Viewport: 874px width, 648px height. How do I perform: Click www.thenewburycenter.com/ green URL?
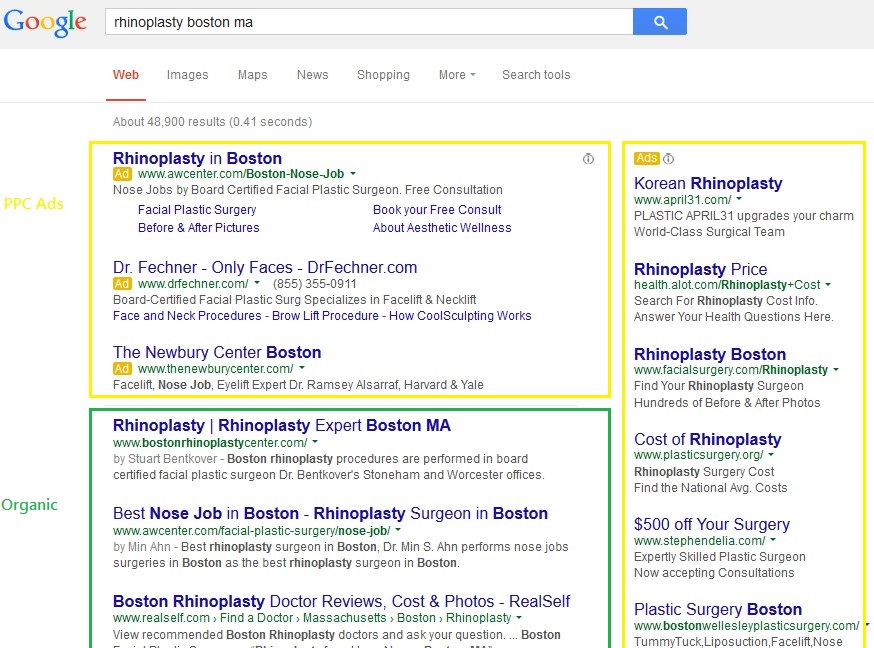point(215,369)
